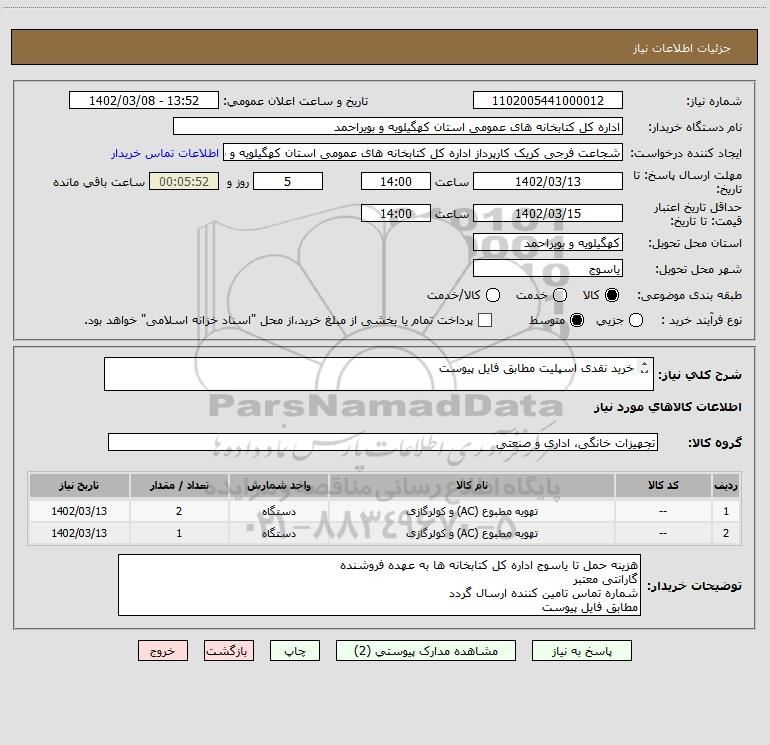
Task: Open مشاهده مدارک پیوستی (2) button
Action: point(426,651)
